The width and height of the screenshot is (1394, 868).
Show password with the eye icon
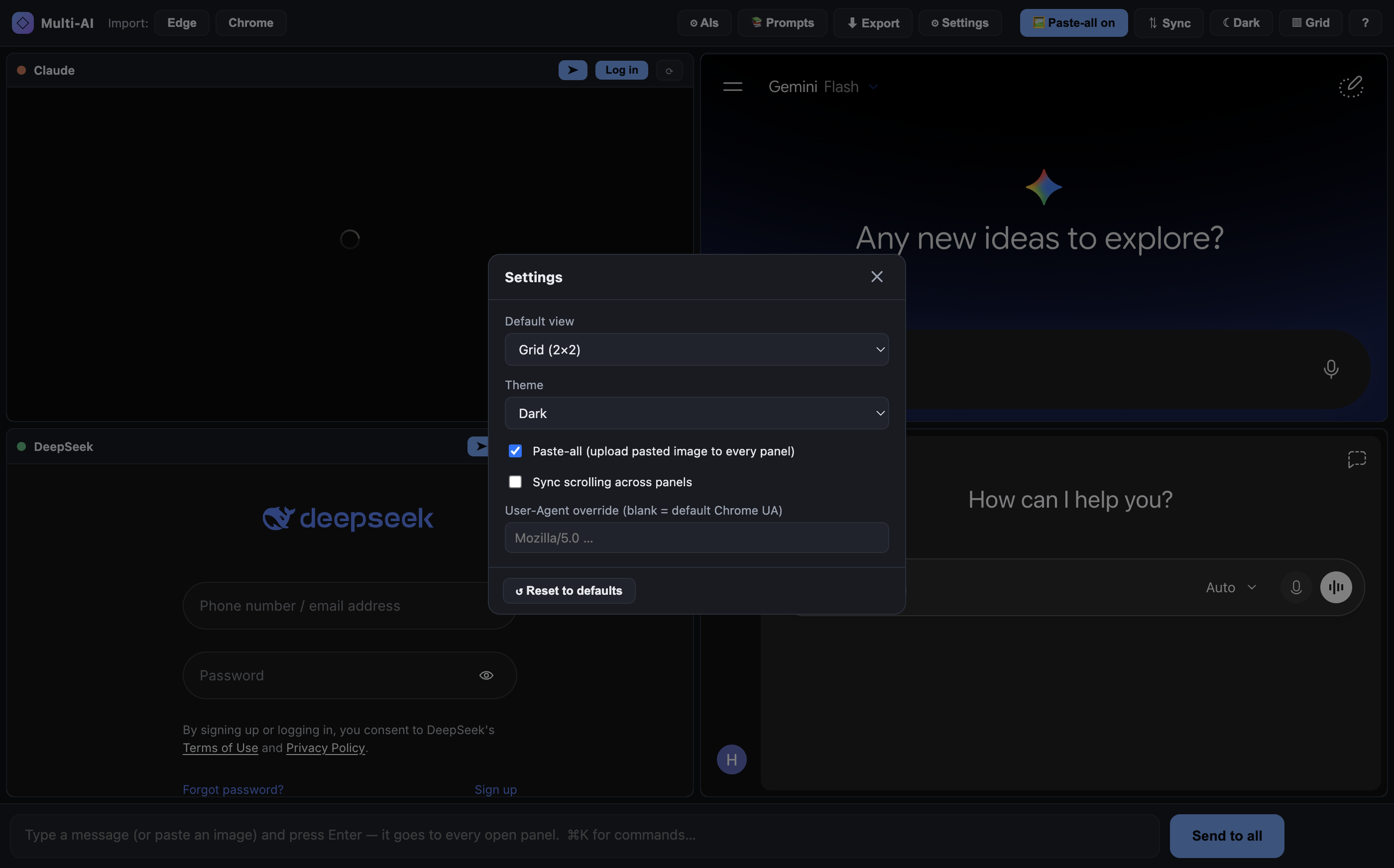click(486, 675)
